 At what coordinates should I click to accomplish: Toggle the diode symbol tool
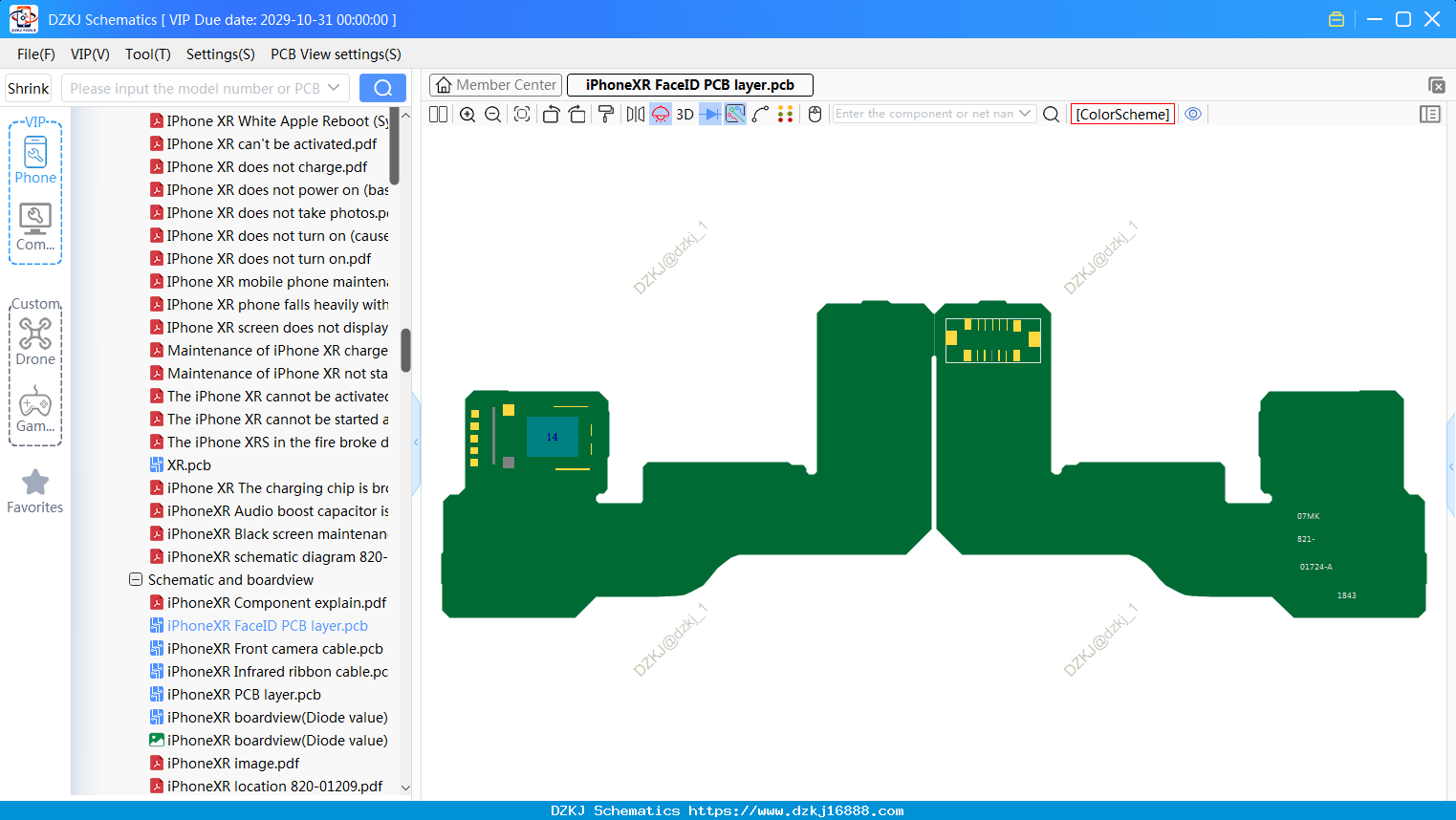[x=709, y=114]
